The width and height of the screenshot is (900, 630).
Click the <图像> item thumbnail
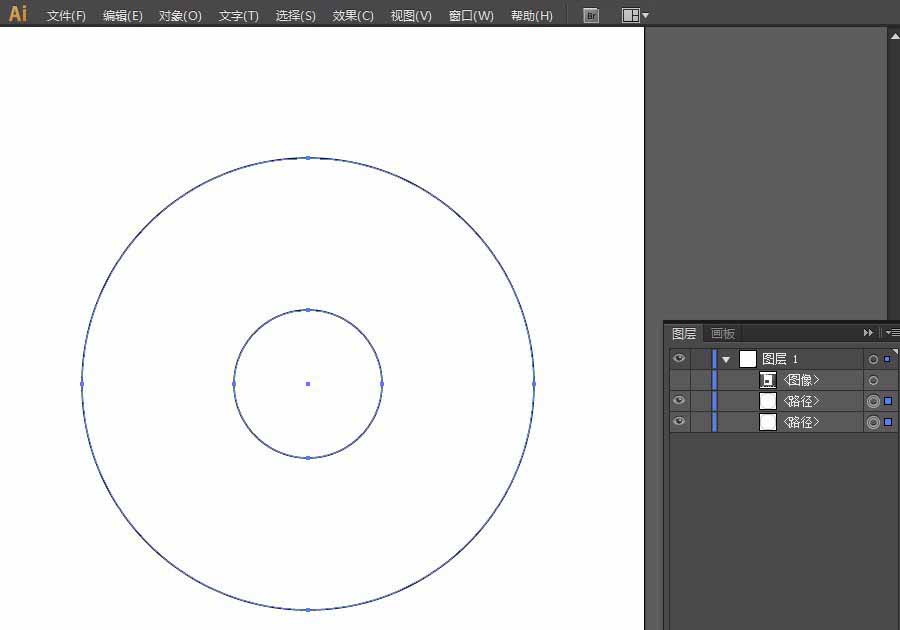(x=767, y=380)
